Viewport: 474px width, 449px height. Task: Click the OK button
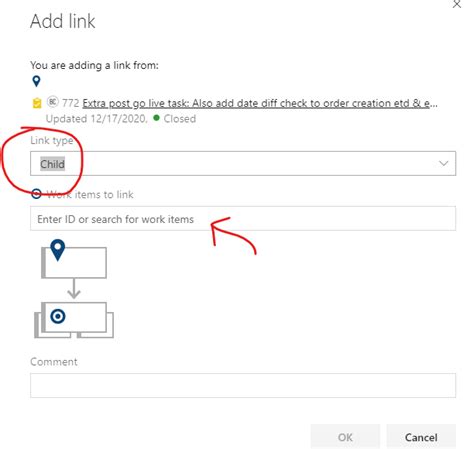pyautogui.click(x=345, y=437)
